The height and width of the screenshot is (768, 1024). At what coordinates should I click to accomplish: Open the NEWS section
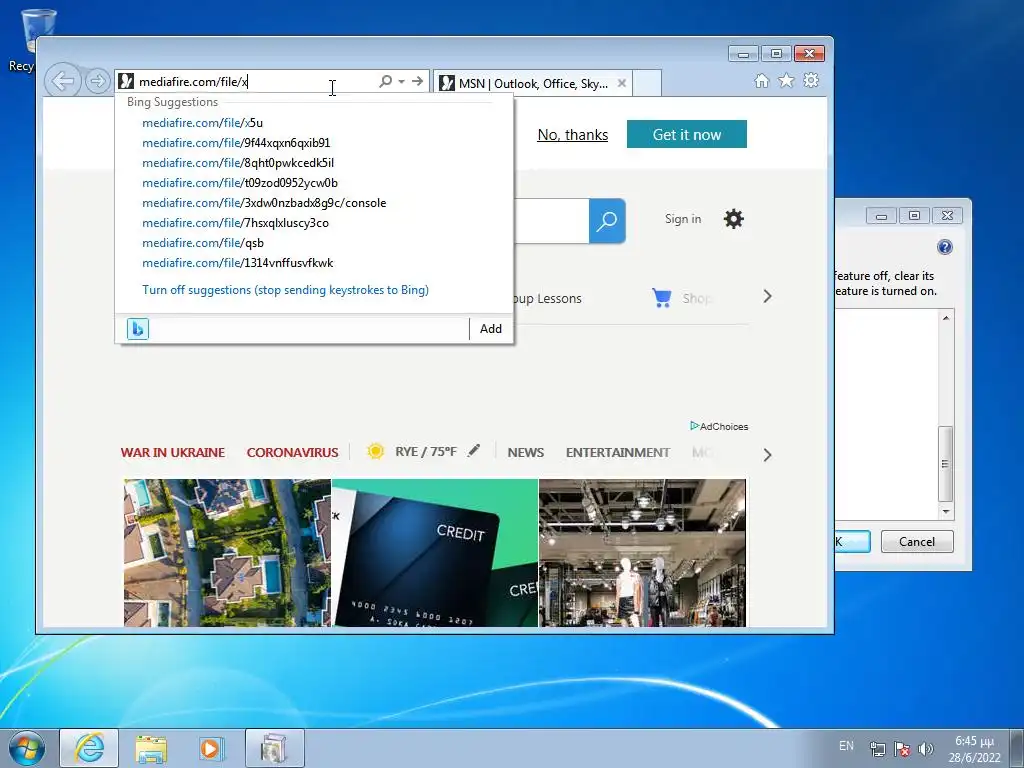pyautogui.click(x=526, y=452)
